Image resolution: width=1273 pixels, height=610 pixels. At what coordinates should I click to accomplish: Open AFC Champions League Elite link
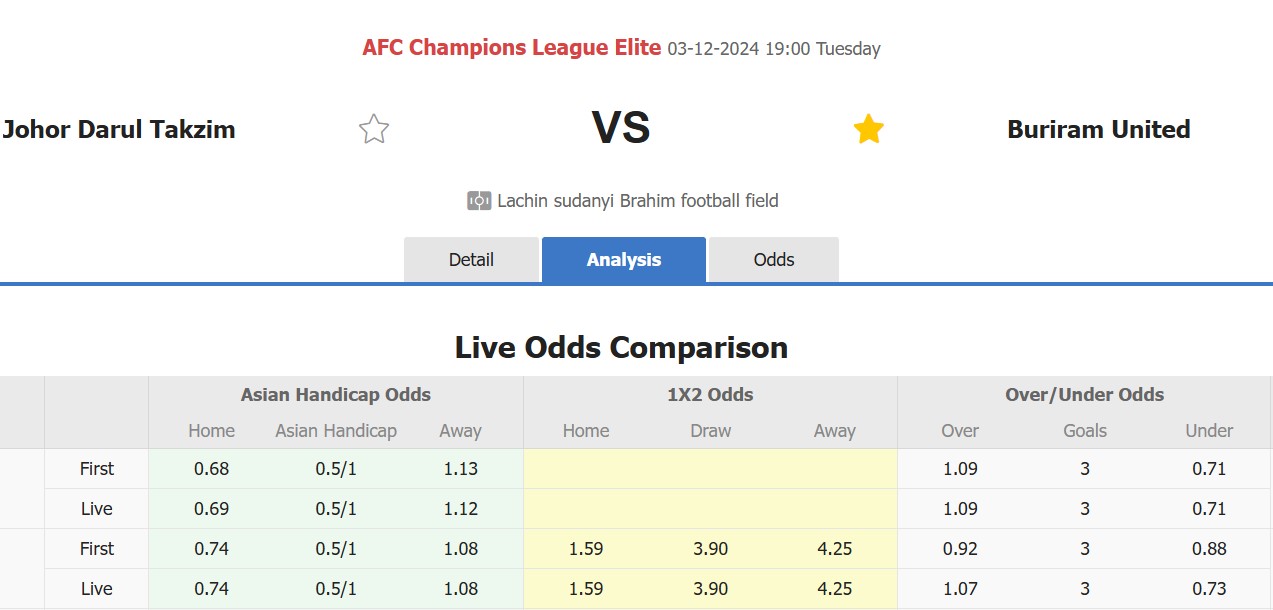[512, 47]
